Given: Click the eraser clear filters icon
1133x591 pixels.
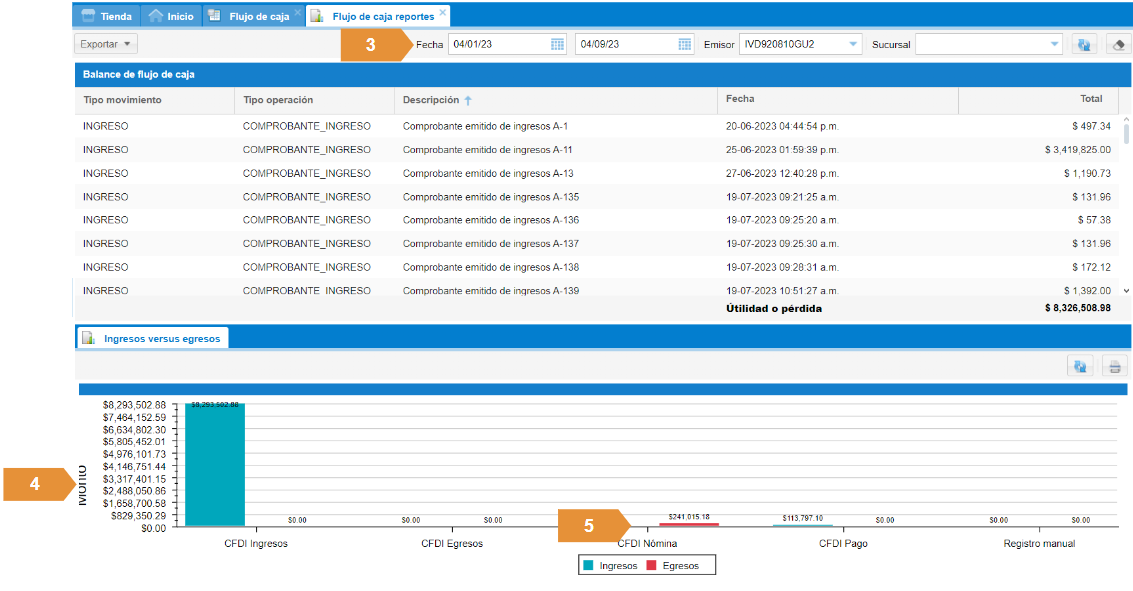Looking at the screenshot, I should 1119,44.
